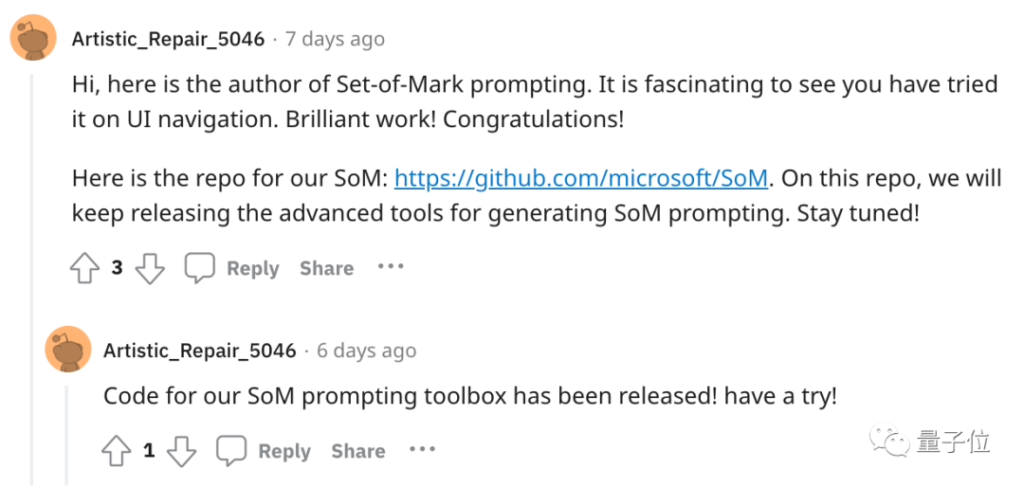Screen dimensions: 1024x487
Task: Reply to the top-level comment
Action: coord(252,268)
